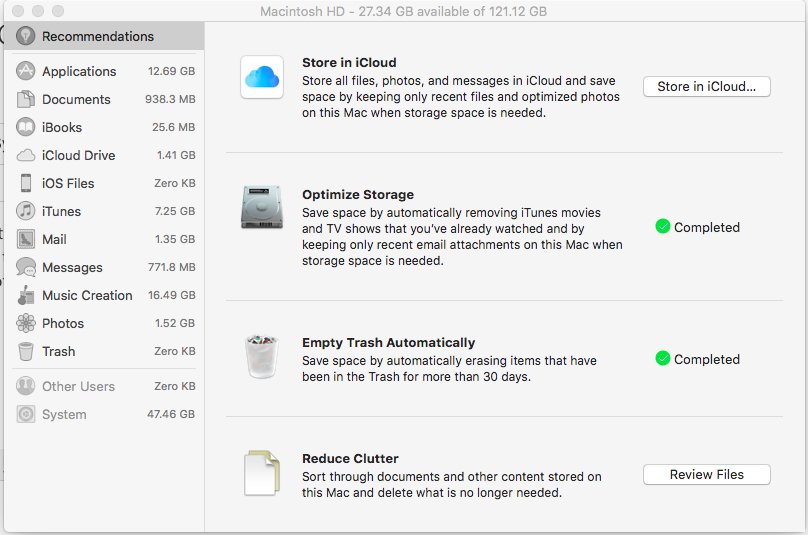The image size is (808, 535).
Task: Click the Reduce Clutter documents icon
Action: [x=262, y=473]
